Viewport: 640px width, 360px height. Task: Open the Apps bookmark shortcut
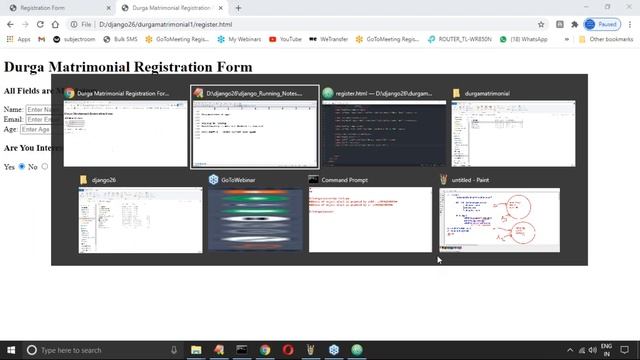[18, 39]
